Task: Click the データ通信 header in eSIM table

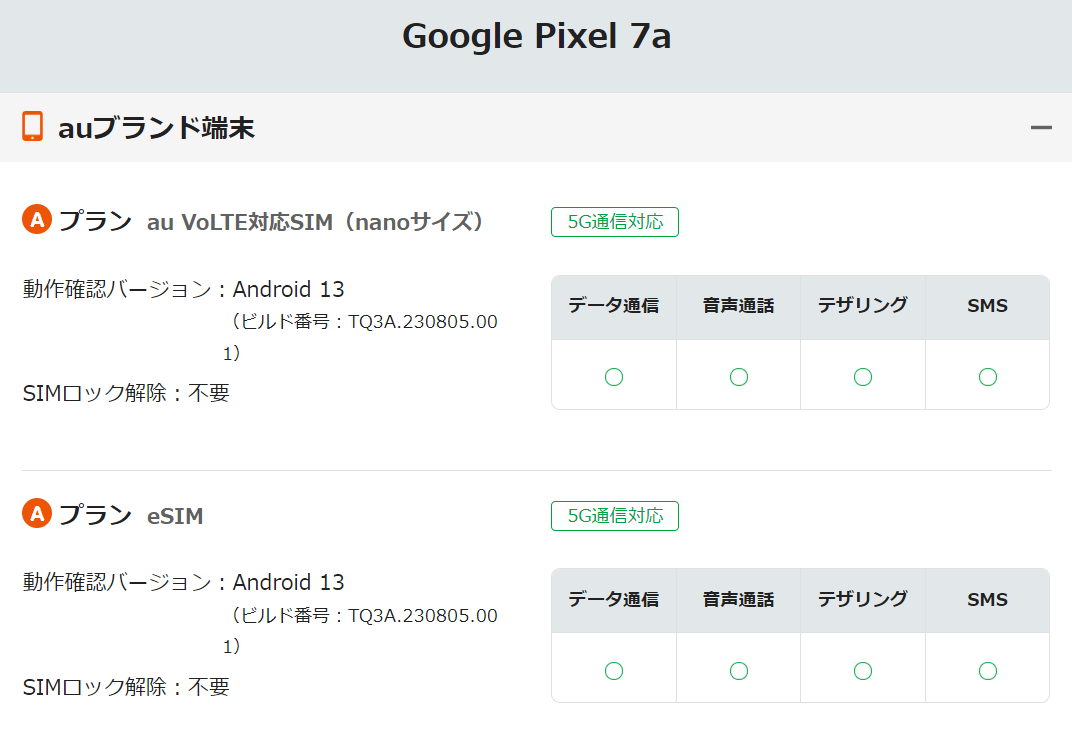Action: coord(614,600)
